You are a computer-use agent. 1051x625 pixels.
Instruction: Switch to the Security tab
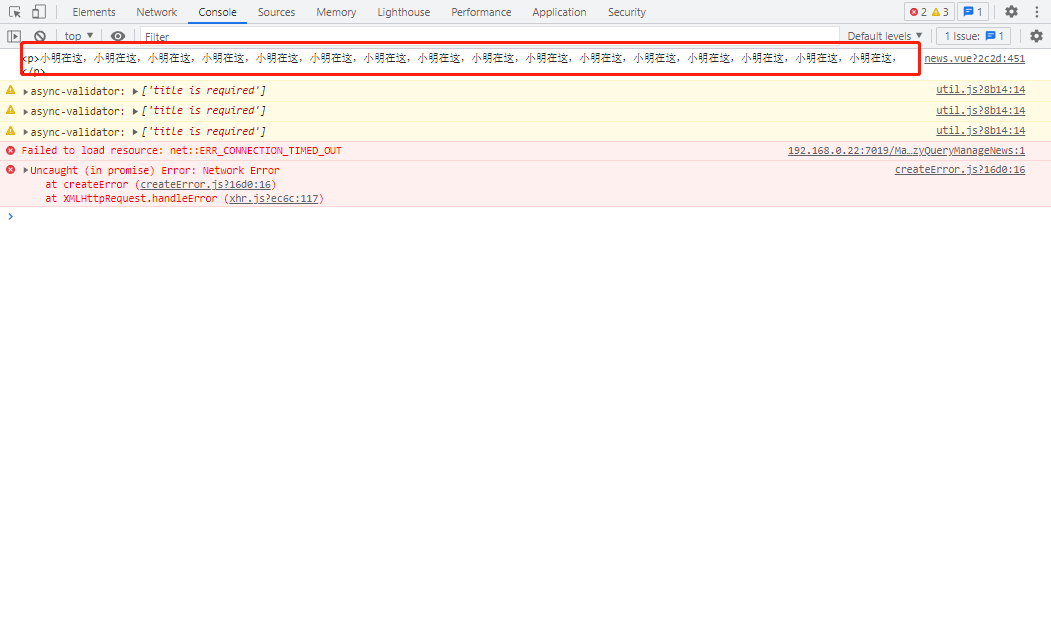pos(627,12)
